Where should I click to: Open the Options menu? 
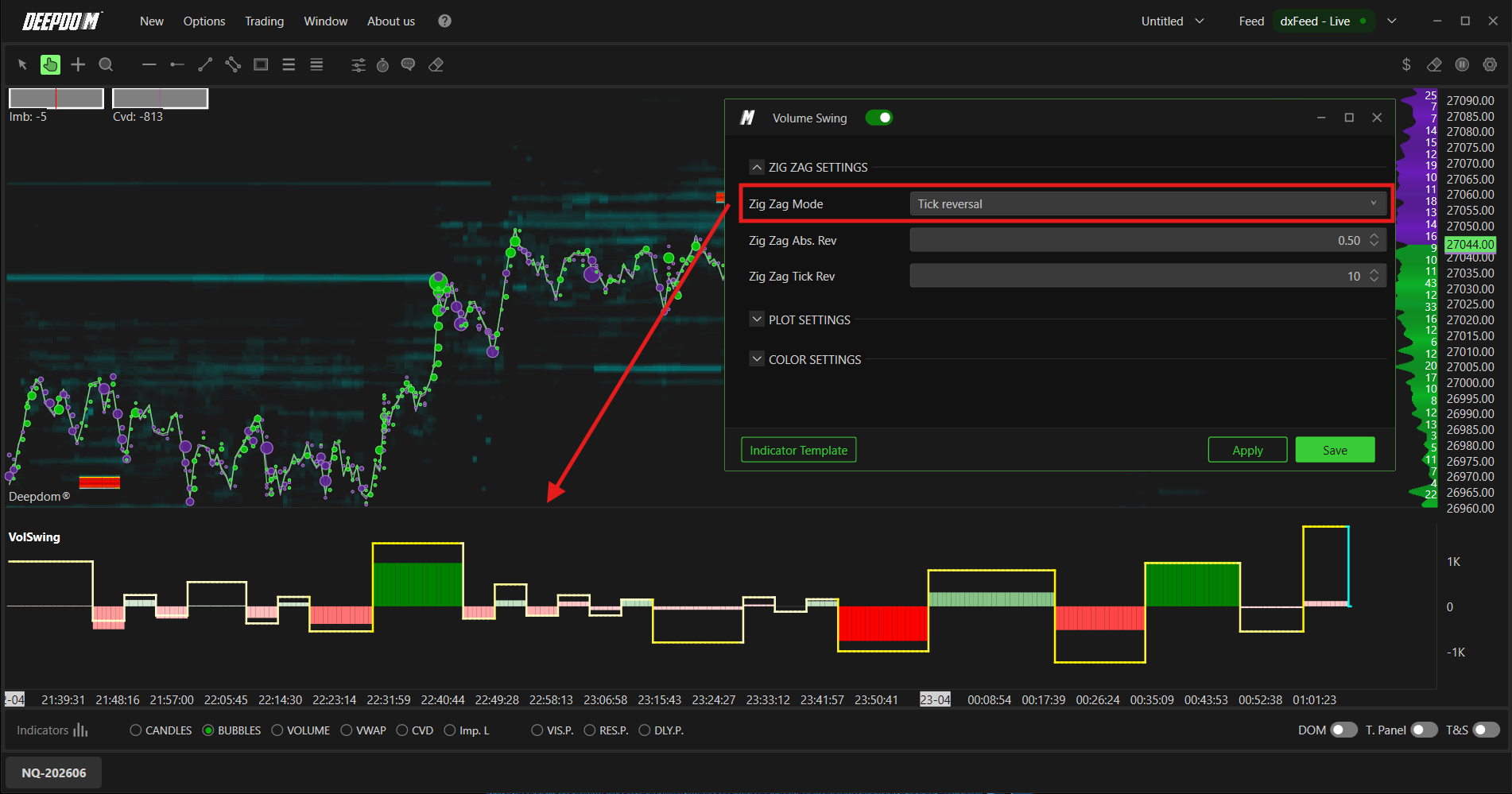204,21
